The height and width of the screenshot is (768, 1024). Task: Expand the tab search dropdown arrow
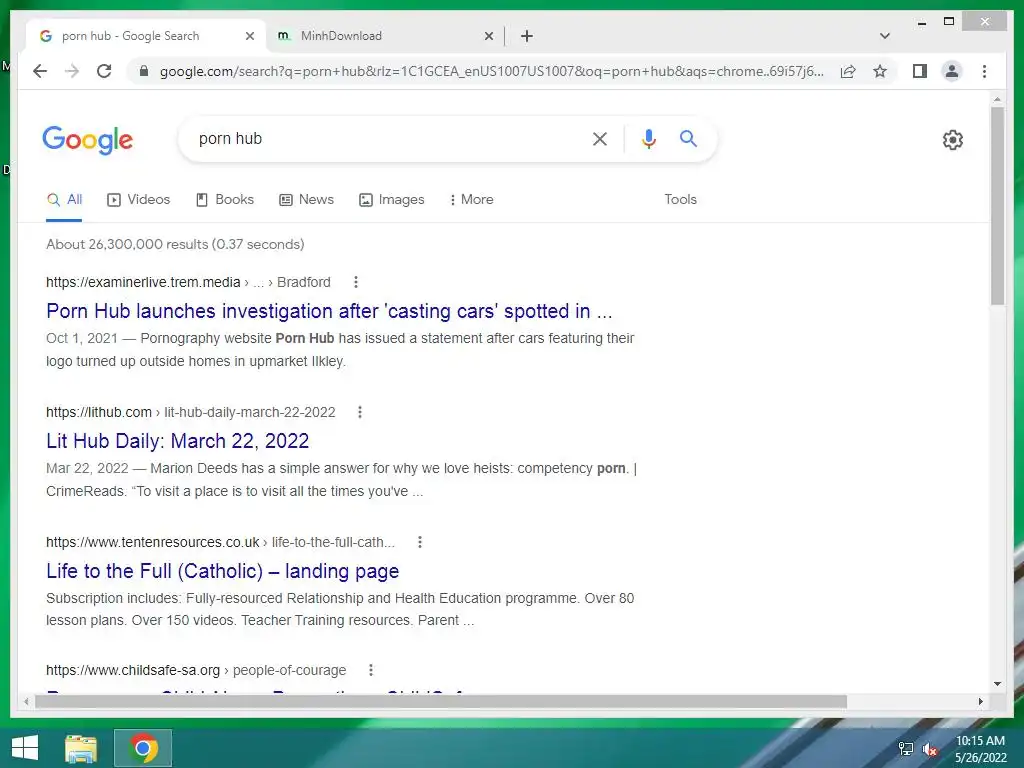pos(884,36)
